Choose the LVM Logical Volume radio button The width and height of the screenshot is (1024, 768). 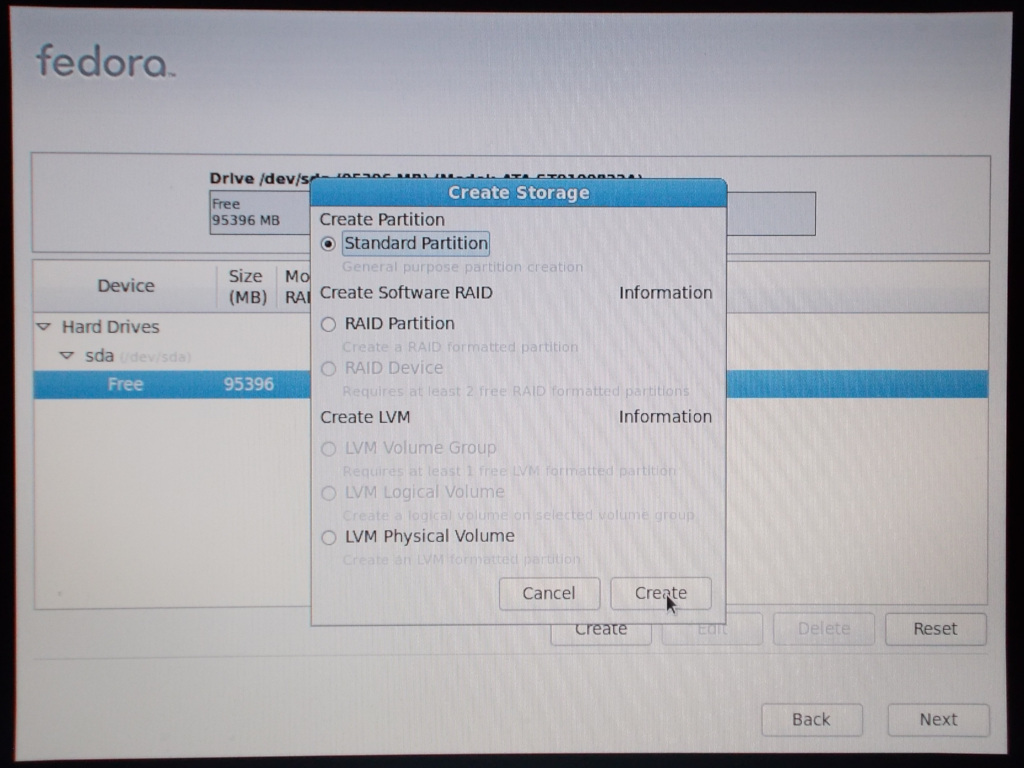[x=328, y=493]
